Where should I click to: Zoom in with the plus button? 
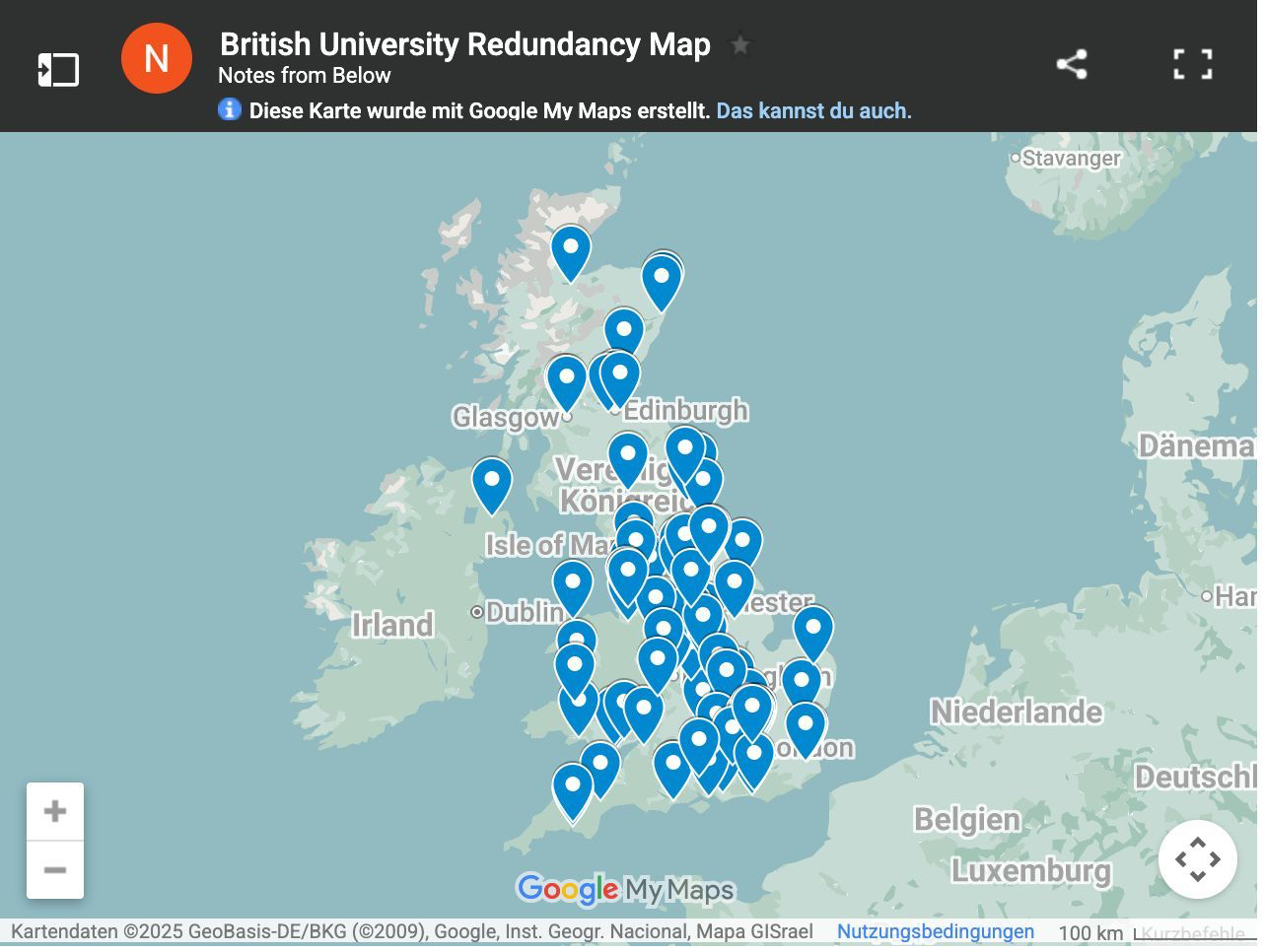[55, 812]
